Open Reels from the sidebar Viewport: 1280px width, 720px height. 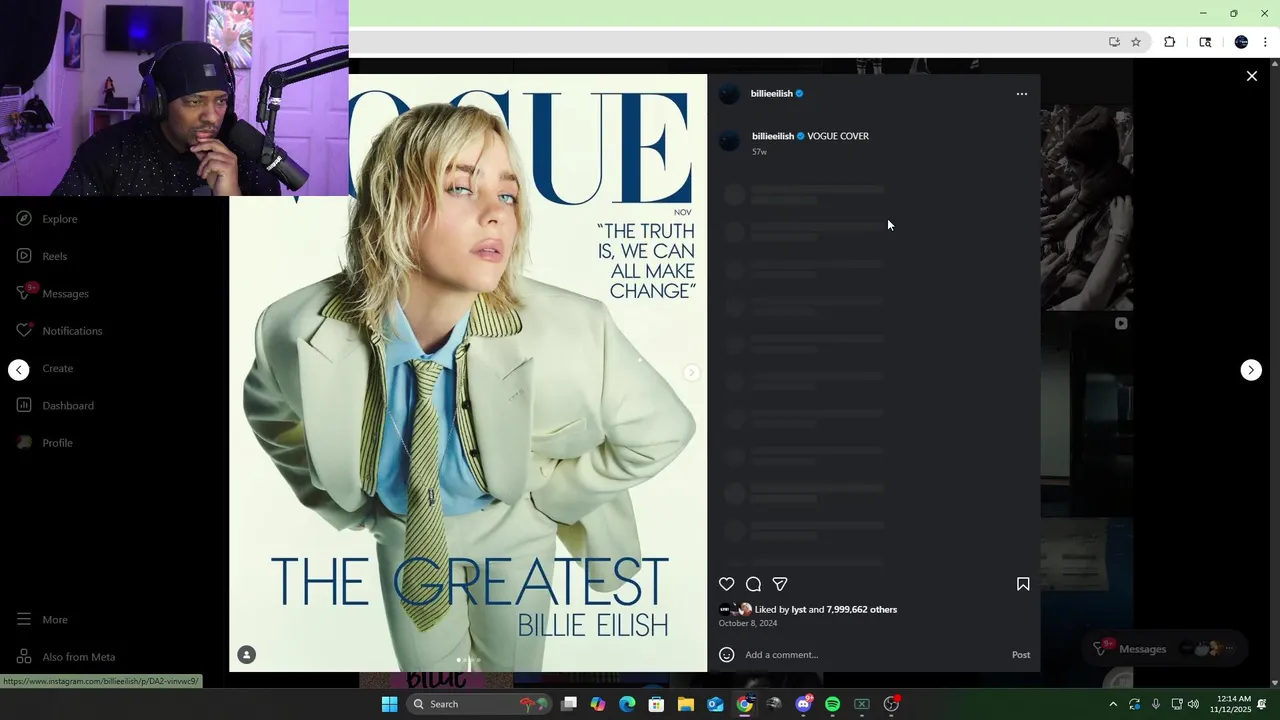(x=42, y=256)
